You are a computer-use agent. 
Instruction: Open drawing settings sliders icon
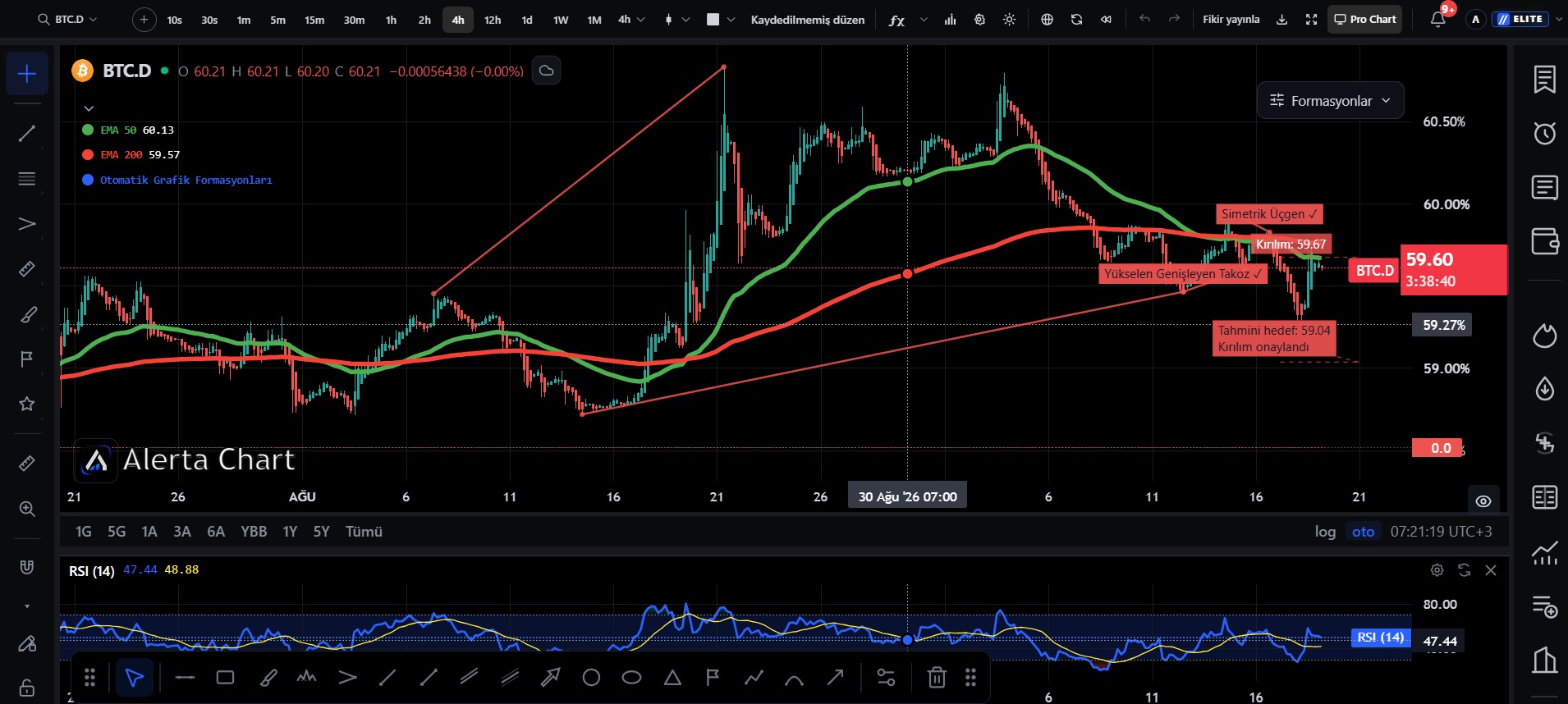[x=886, y=677]
